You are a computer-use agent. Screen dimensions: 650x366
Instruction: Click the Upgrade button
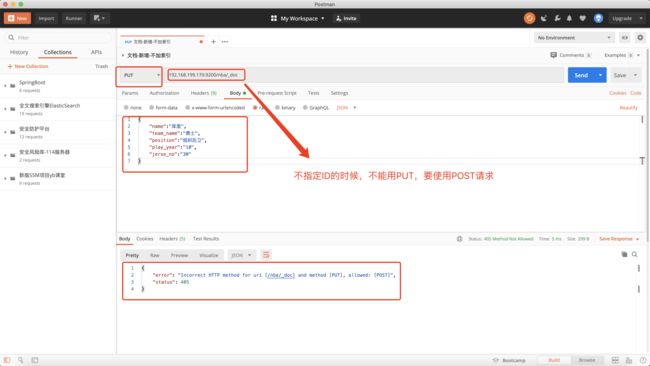coord(622,18)
